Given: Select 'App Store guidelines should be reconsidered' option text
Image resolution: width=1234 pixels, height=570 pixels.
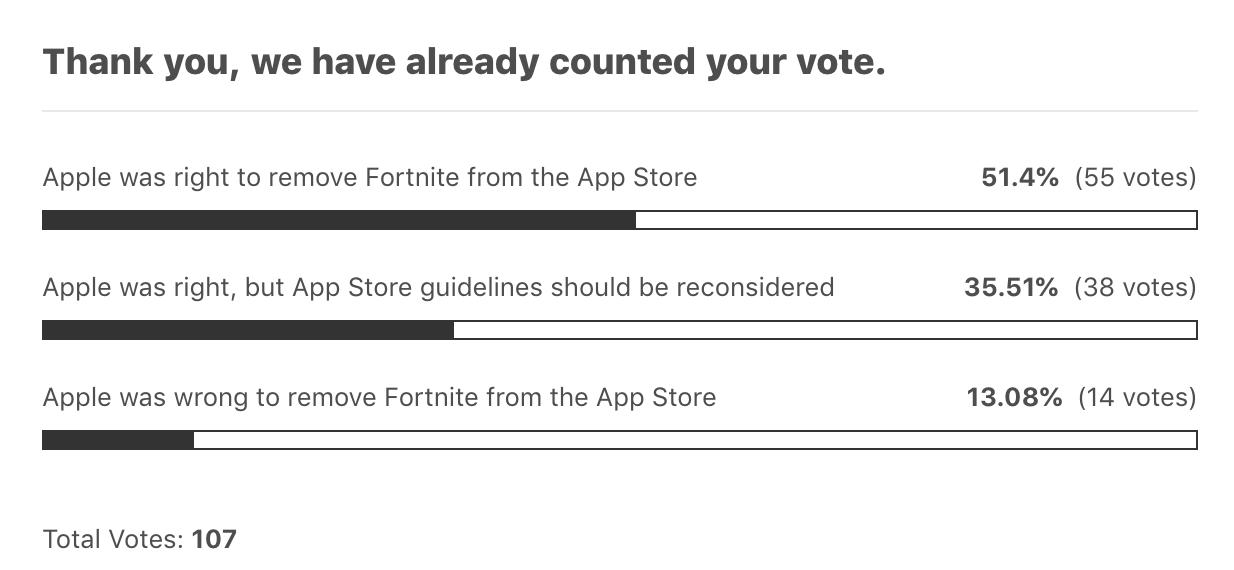Looking at the screenshot, I should [x=563, y=288].
